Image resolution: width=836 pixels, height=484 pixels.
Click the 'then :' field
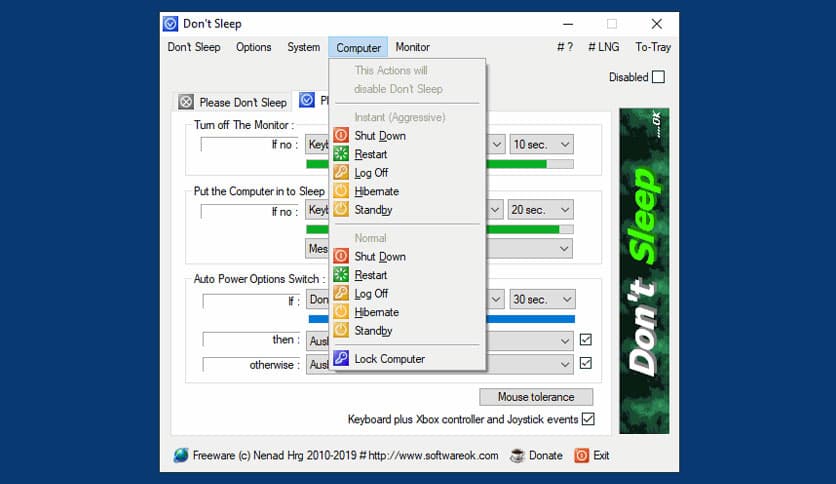(x=250, y=340)
